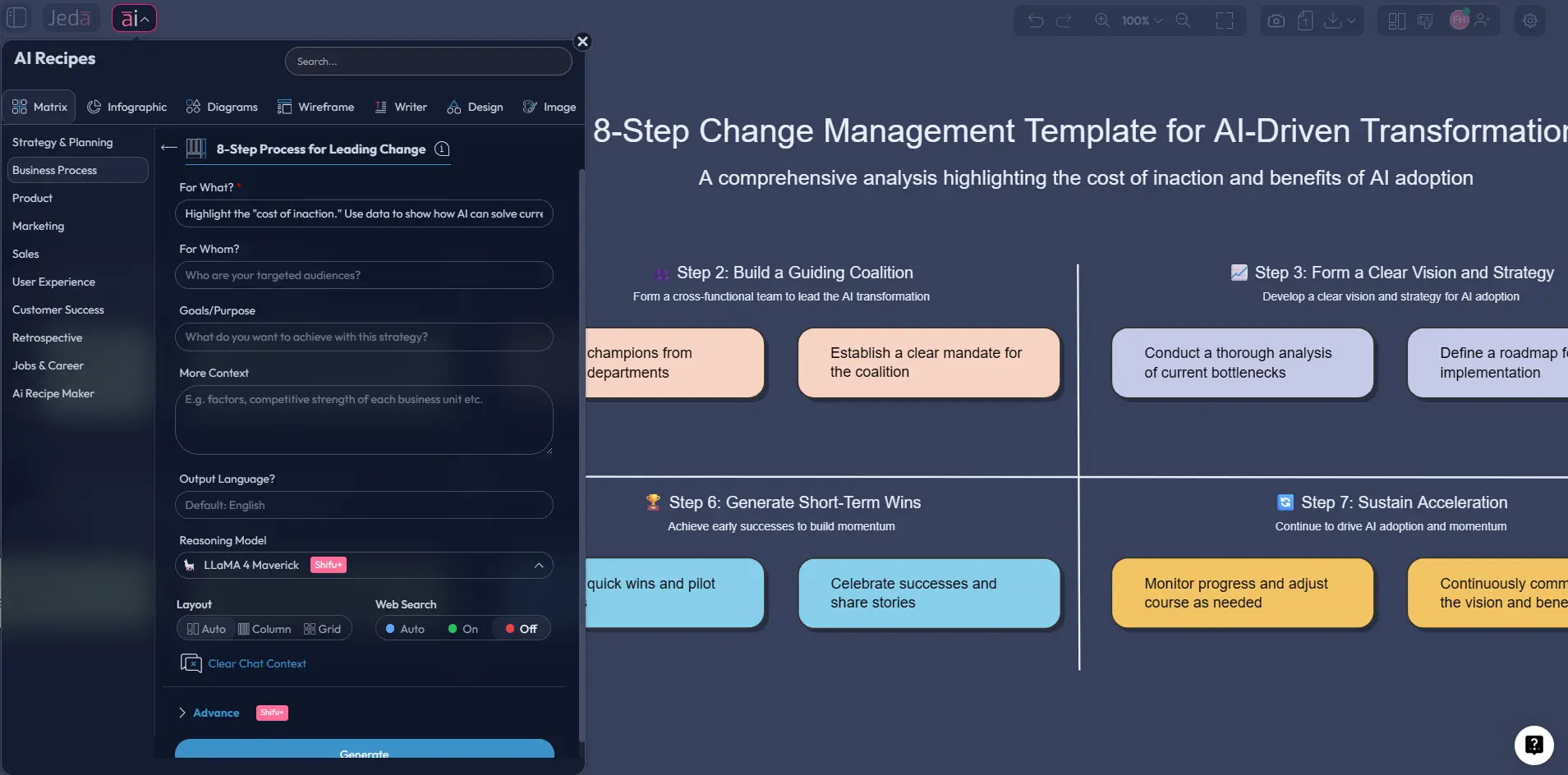This screenshot has height=775, width=1568.
Task: Take a screenshot of the board
Action: pos(1275,21)
